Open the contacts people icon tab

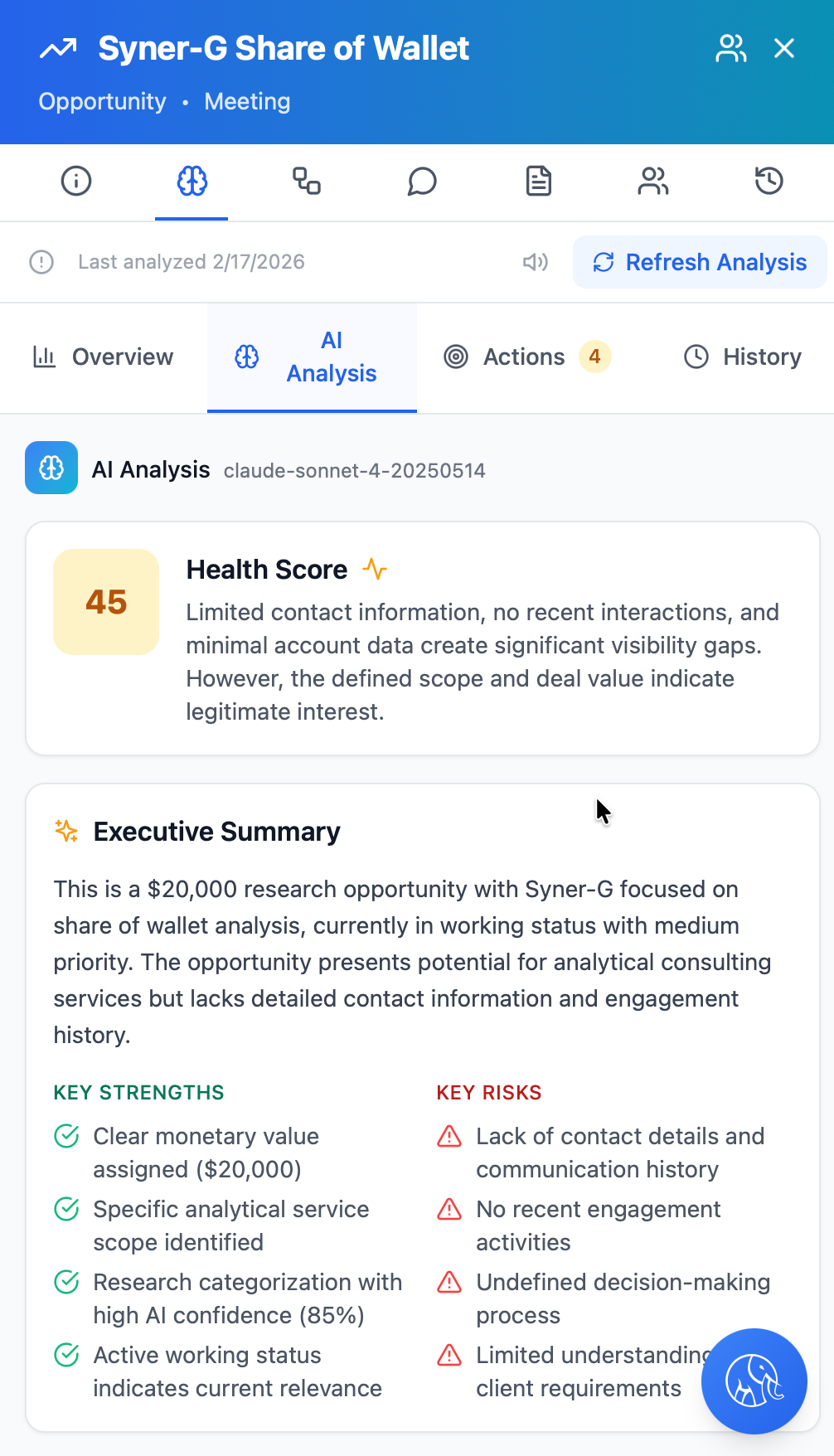pyautogui.click(x=653, y=181)
